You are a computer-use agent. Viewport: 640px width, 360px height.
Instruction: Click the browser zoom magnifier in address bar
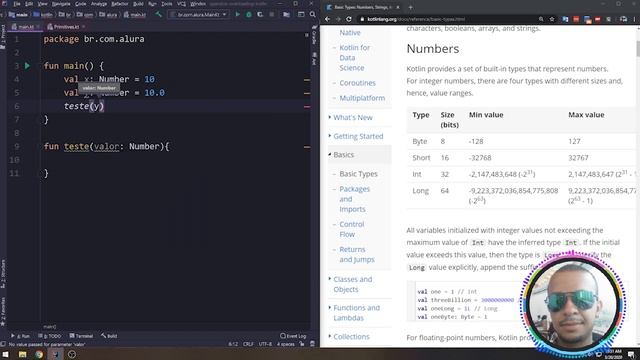(541, 19)
